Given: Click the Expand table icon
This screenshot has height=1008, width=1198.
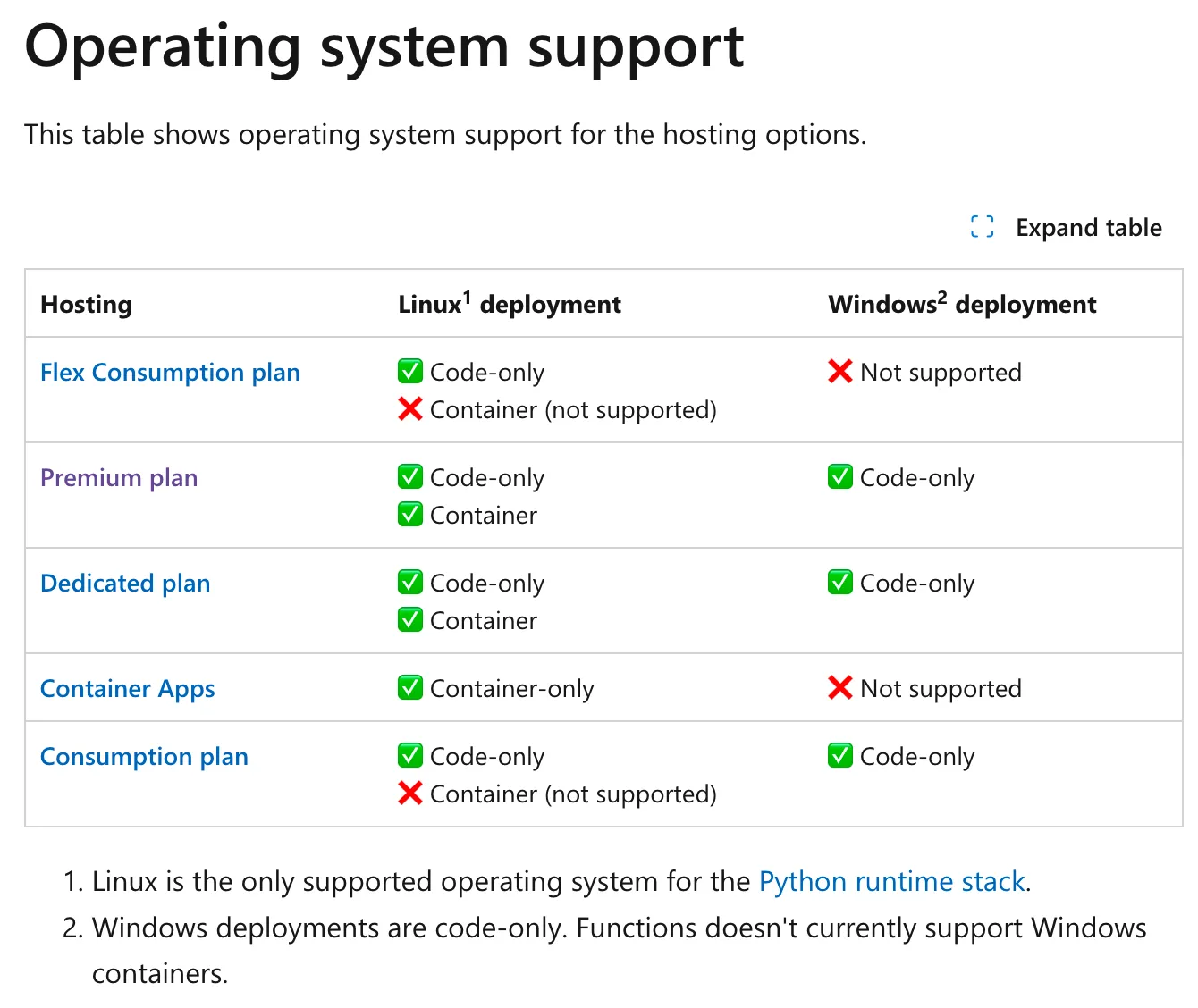Looking at the screenshot, I should coord(982,227).
